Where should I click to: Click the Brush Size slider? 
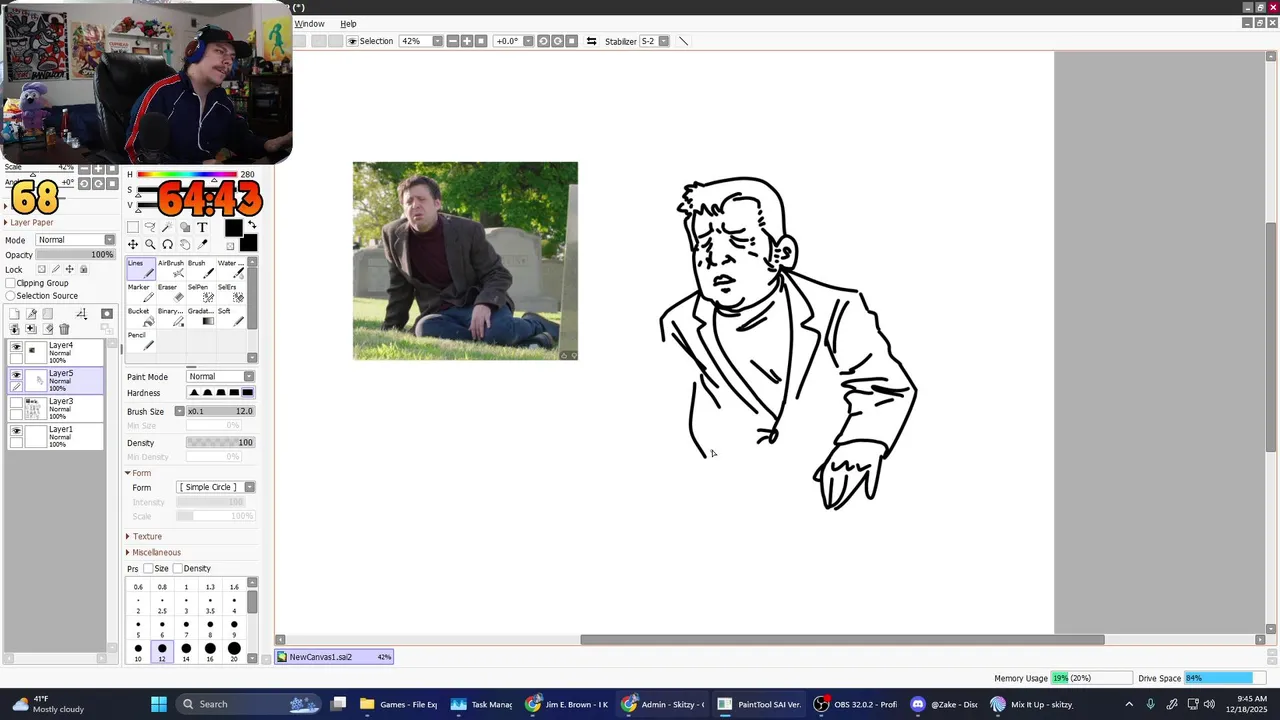coord(220,411)
